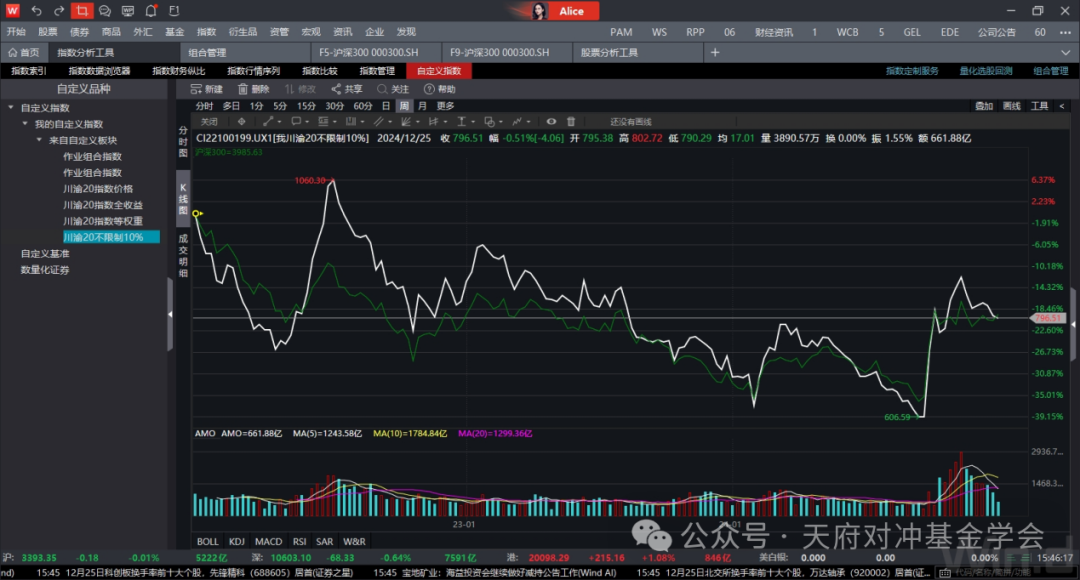The width and height of the screenshot is (1080, 580).
Task: Switch the chart to 日 daily period
Action: click(x=386, y=105)
